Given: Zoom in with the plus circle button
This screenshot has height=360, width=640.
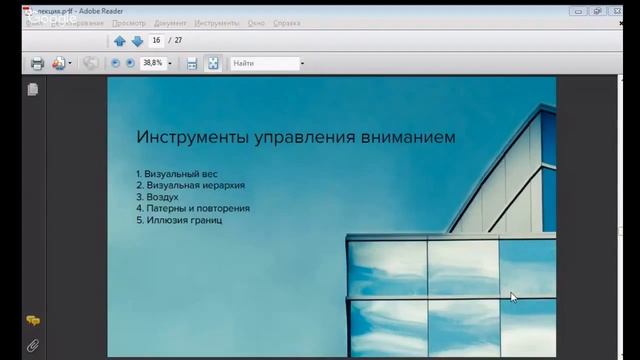Looking at the screenshot, I should tap(130, 63).
